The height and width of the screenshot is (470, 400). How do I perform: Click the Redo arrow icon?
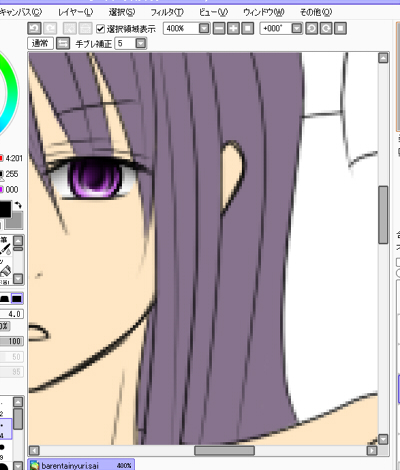50,28
